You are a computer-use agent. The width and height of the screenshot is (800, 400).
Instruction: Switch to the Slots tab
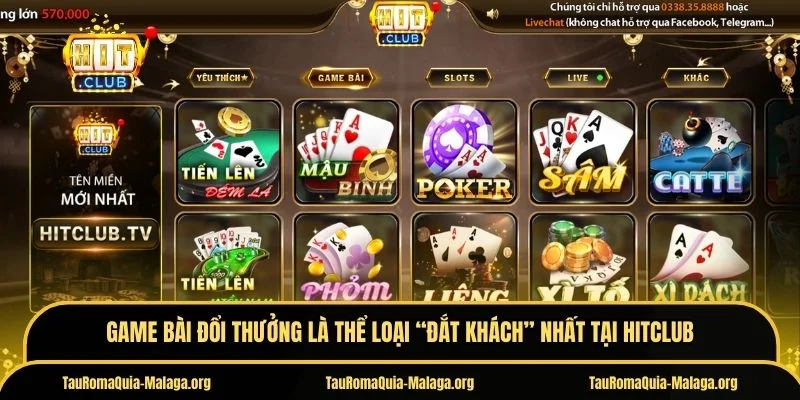coord(459,78)
